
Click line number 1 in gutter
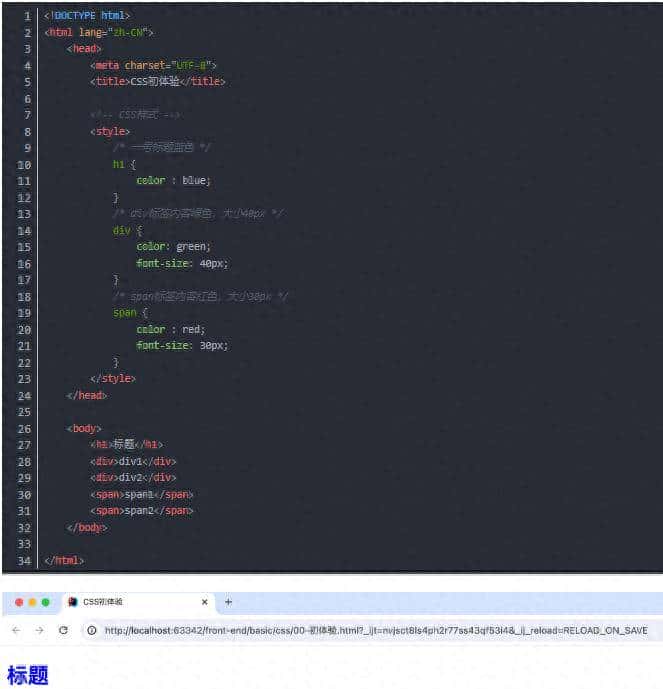(x=27, y=16)
